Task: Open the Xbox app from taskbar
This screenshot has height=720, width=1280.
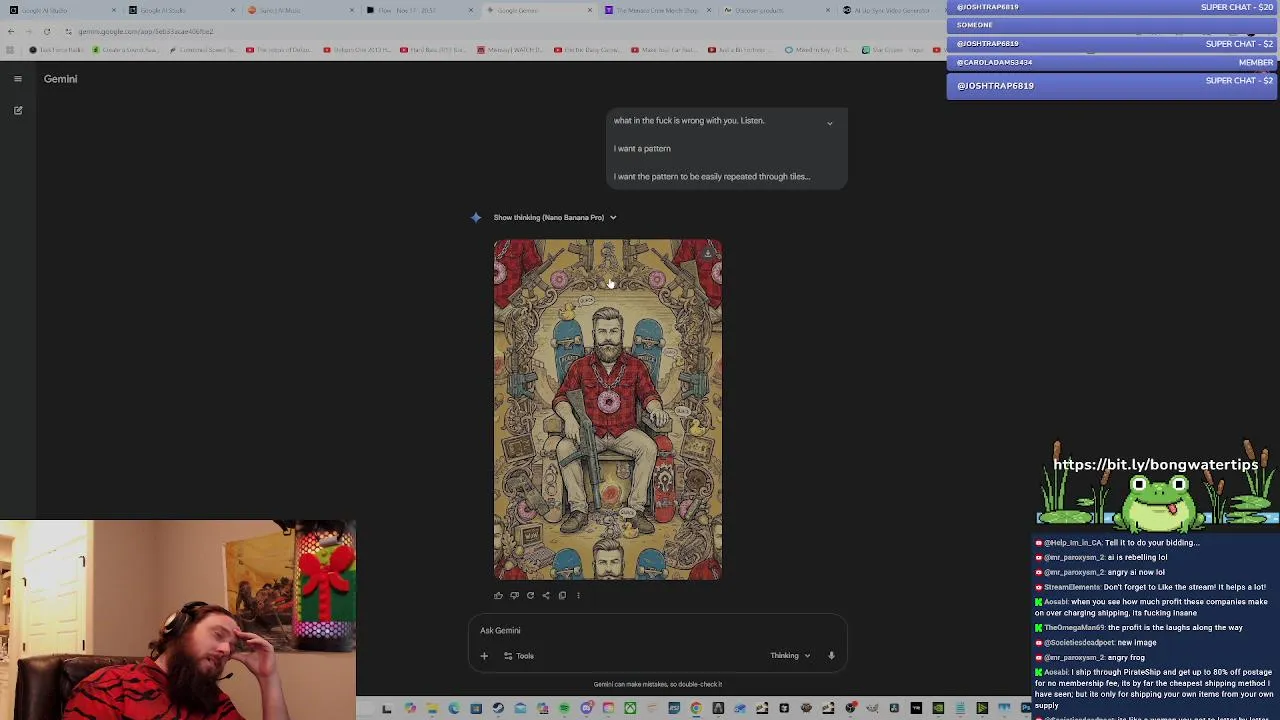Action: click(x=630, y=709)
